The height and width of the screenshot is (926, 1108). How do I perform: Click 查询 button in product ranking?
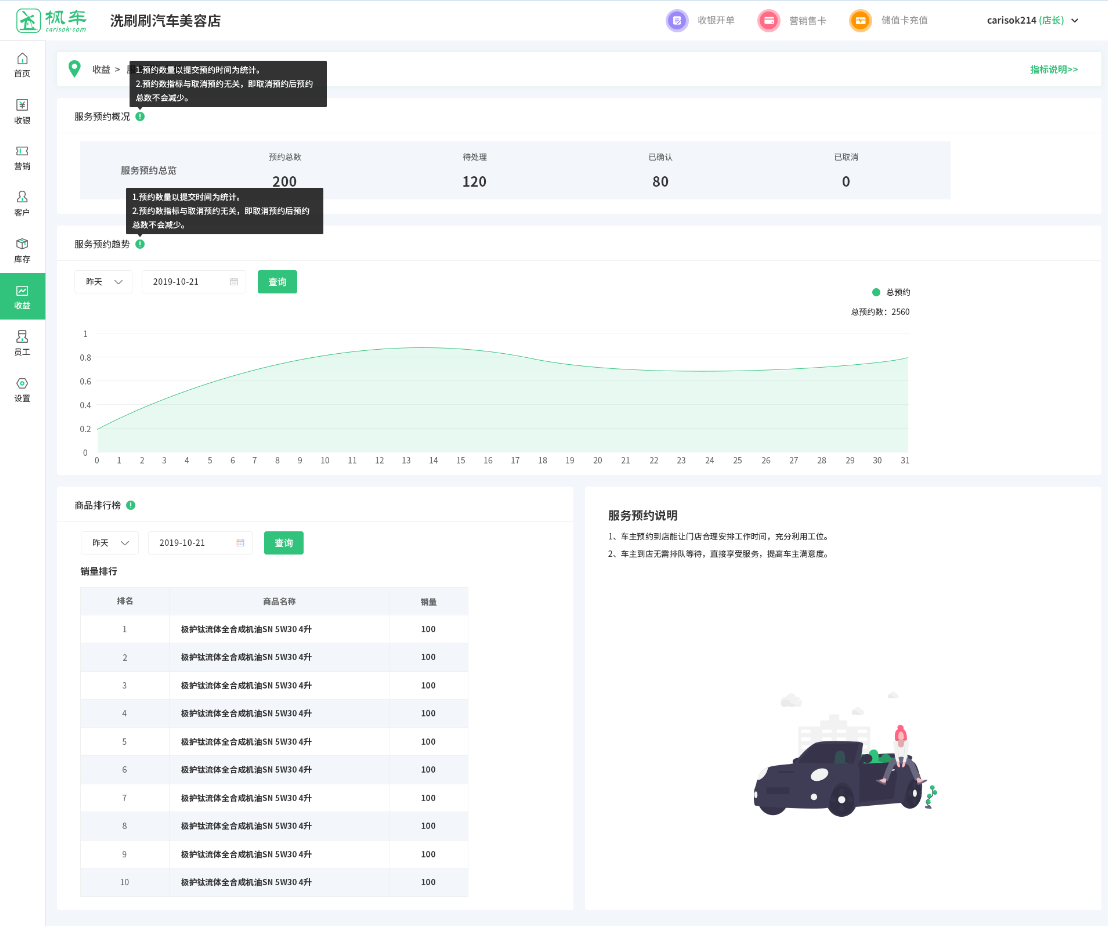point(283,543)
